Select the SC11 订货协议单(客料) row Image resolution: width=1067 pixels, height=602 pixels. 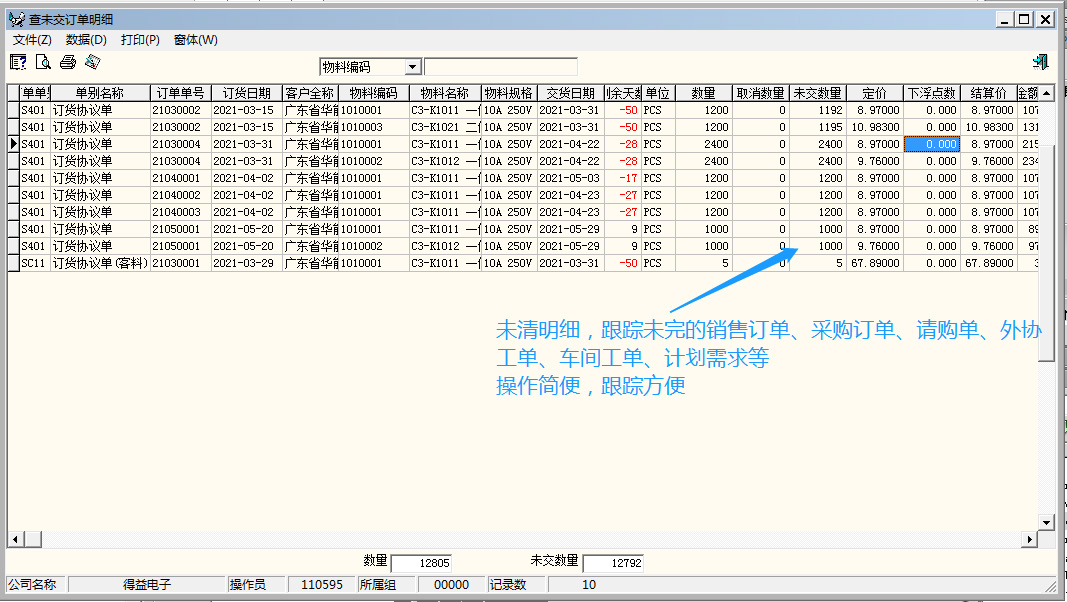click(100, 263)
